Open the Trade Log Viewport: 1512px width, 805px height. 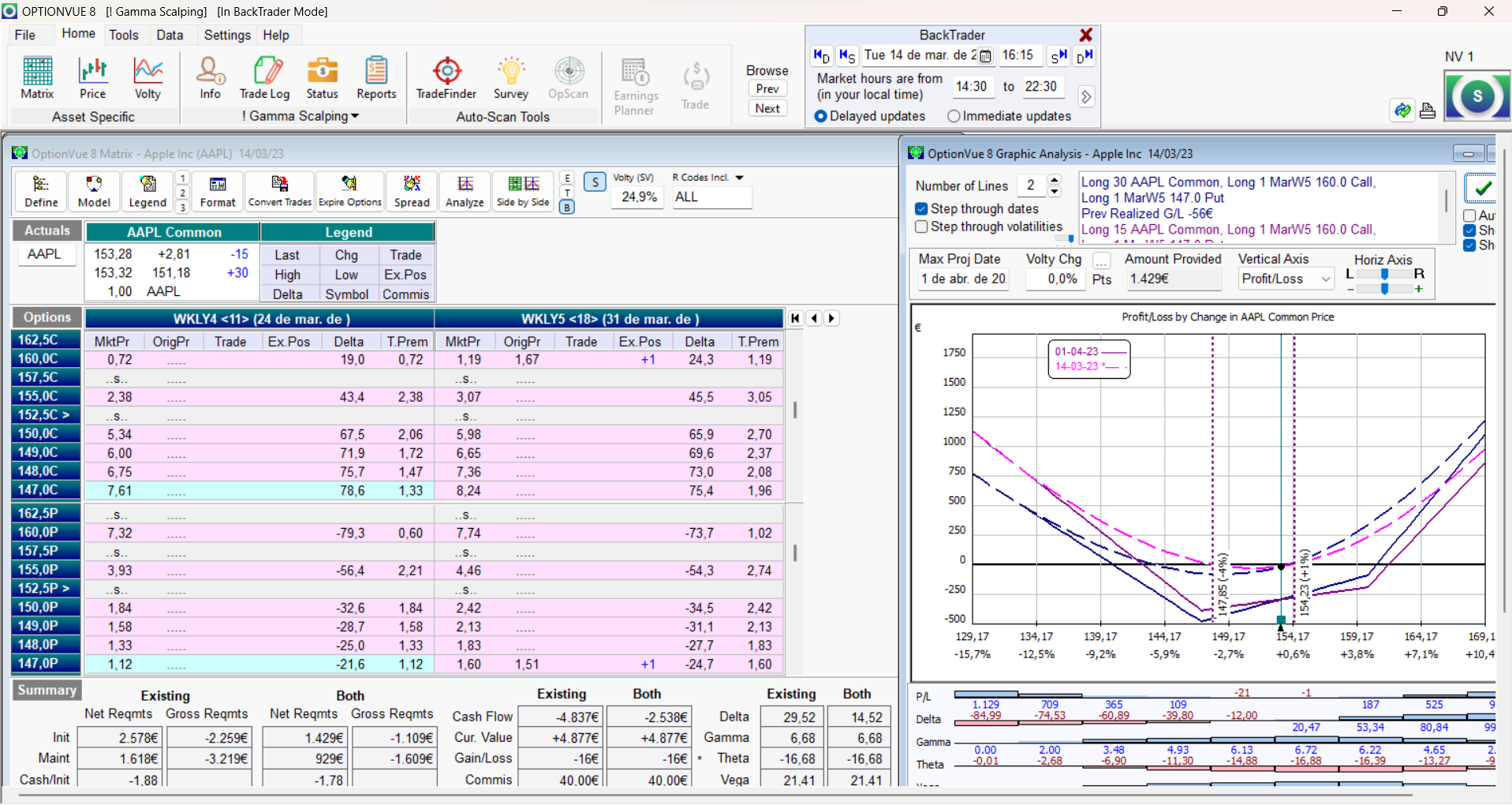265,78
